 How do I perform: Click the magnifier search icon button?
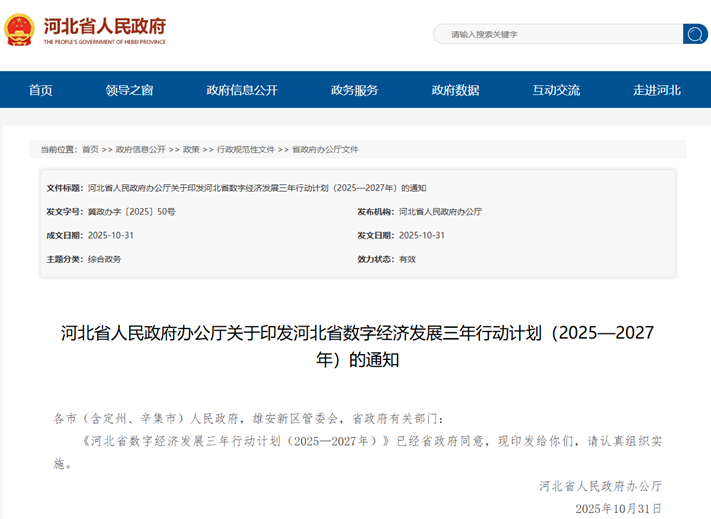694,34
